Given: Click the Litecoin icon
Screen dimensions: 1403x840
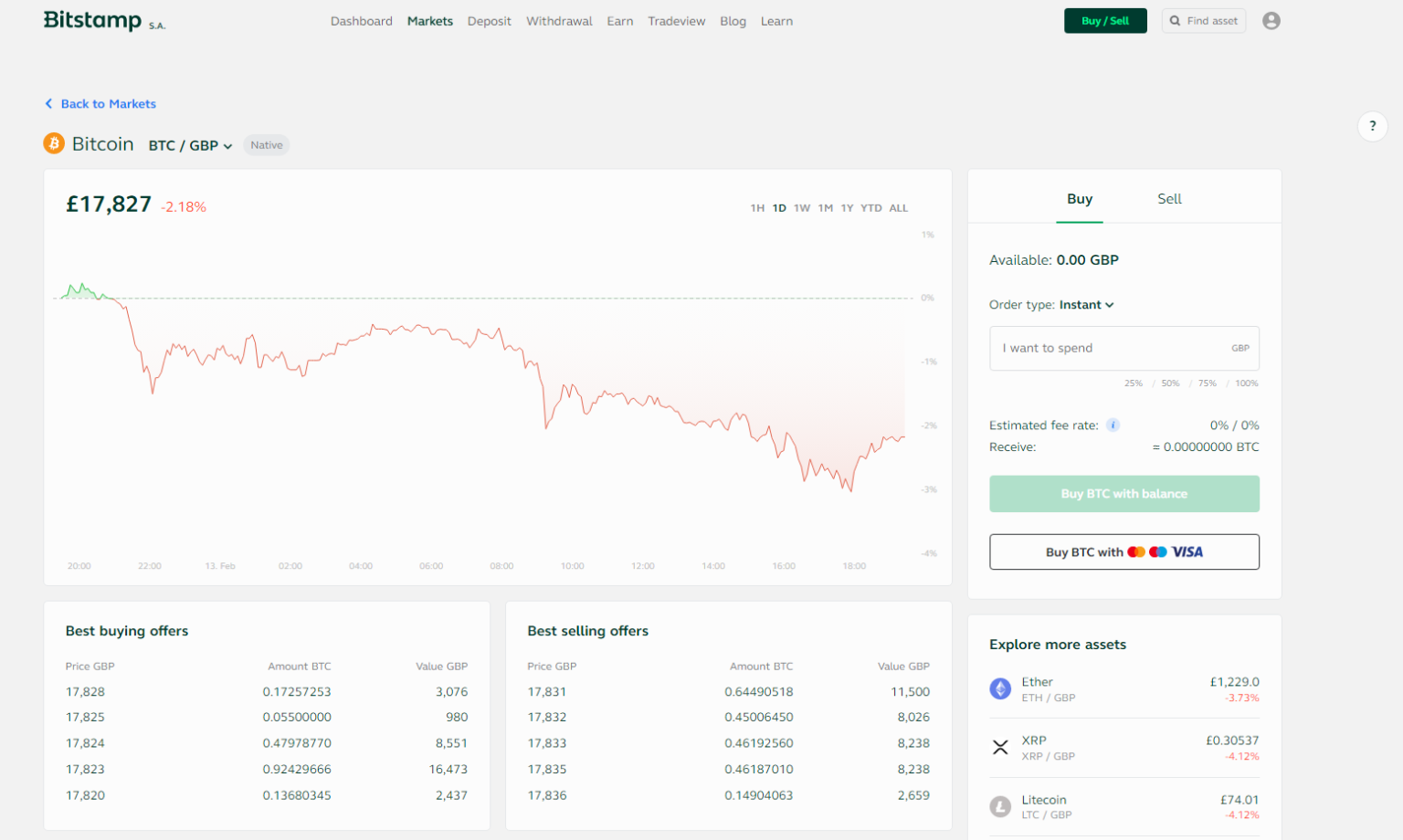Looking at the screenshot, I should point(1001,806).
